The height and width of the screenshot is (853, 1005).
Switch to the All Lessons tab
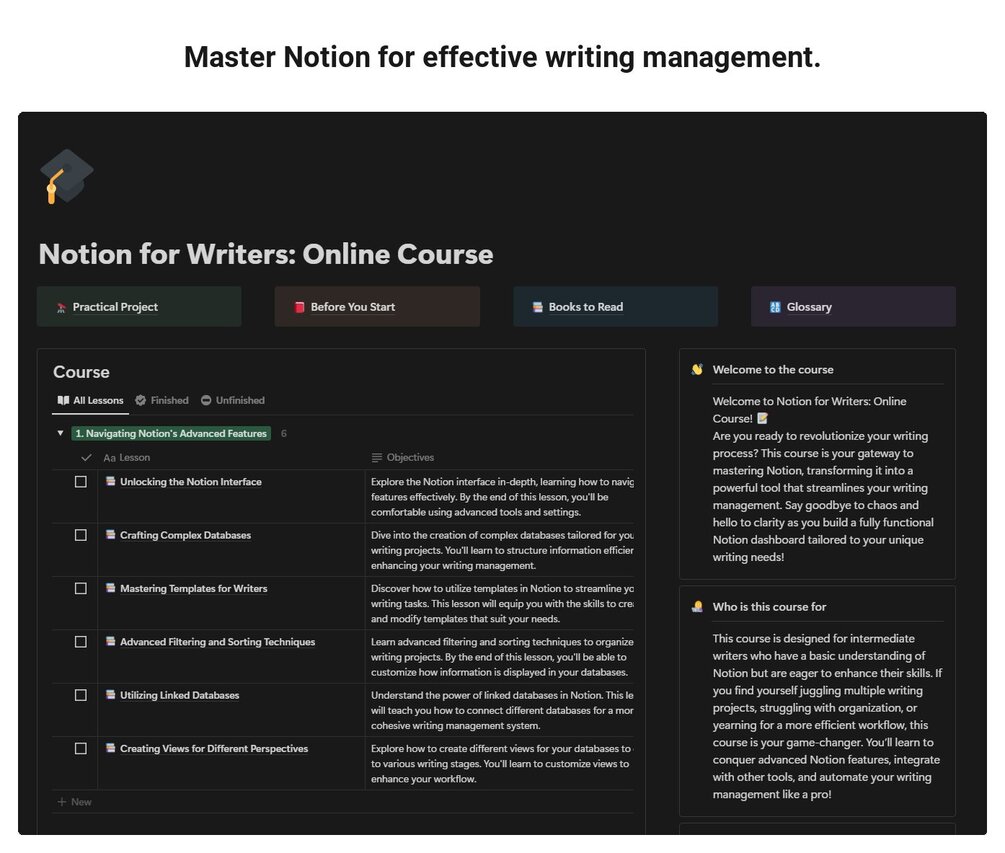(x=90, y=401)
